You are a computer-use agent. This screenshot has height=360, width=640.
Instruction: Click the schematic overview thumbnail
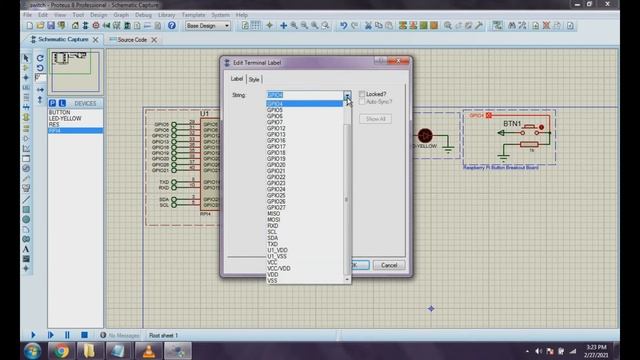coord(76,71)
